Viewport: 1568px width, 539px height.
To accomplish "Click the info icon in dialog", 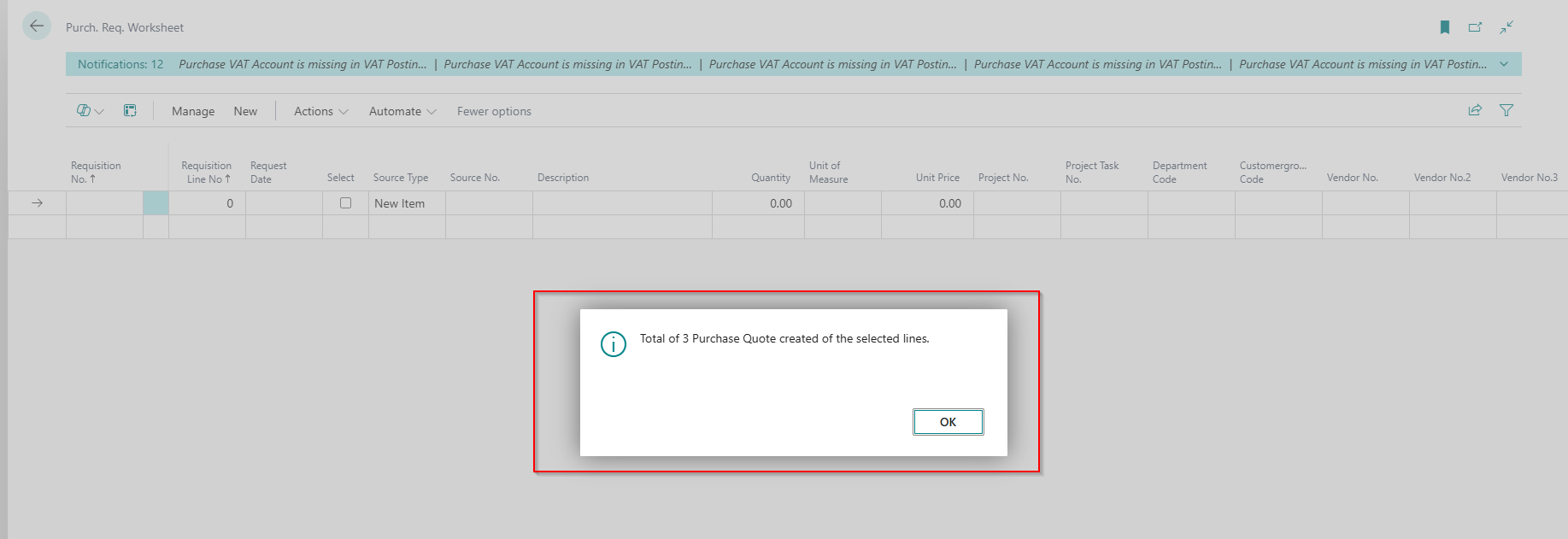I will tap(614, 343).
